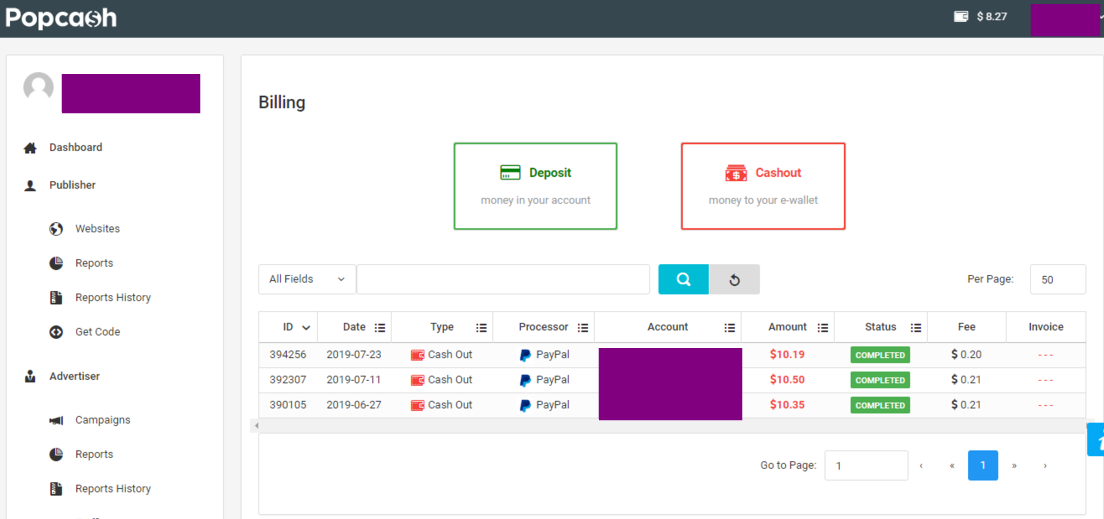
Task: Click the Go to Page input field
Action: tap(865, 465)
